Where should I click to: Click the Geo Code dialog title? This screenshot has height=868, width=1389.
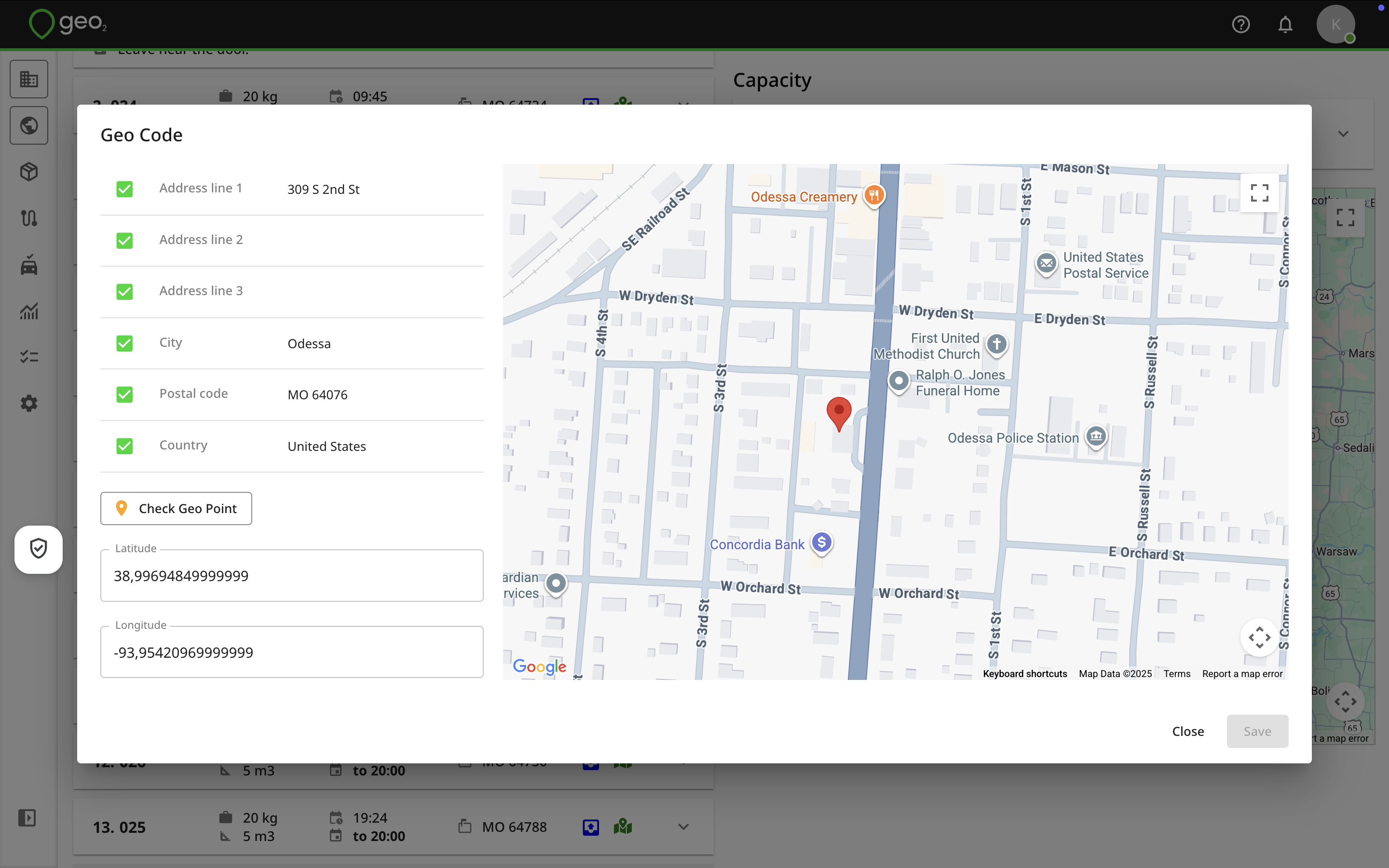(x=141, y=135)
